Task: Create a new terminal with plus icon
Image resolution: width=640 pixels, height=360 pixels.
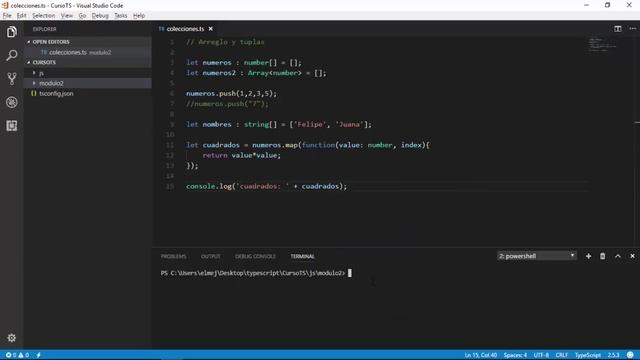Action: coord(588,256)
